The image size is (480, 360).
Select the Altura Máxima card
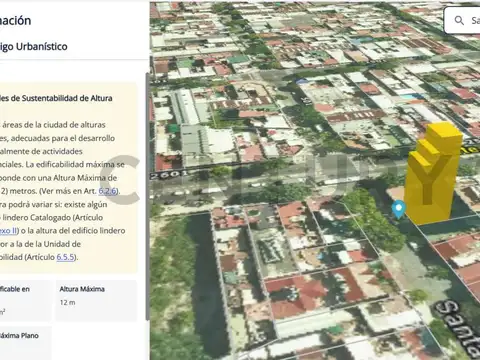point(96,301)
